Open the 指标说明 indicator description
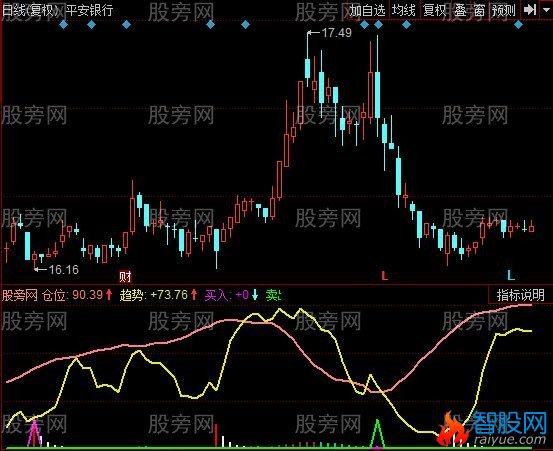 coord(521,295)
